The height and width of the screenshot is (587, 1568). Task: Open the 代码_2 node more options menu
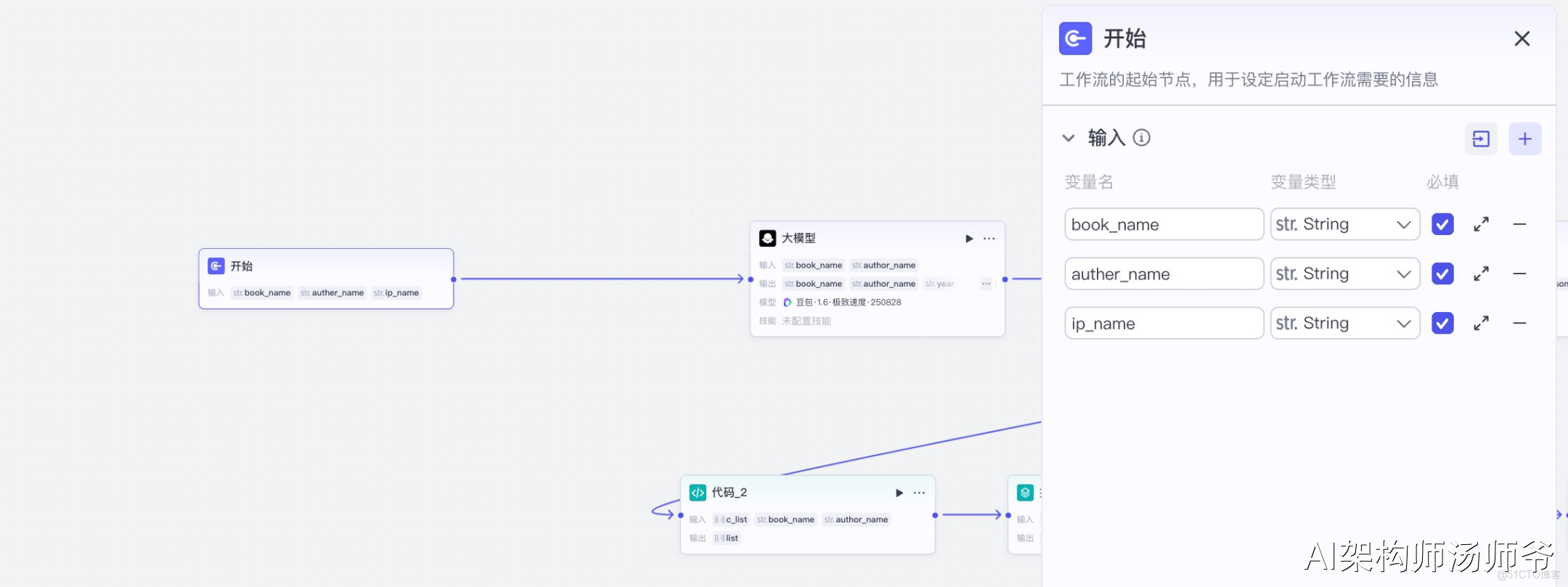[x=920, y=493]
